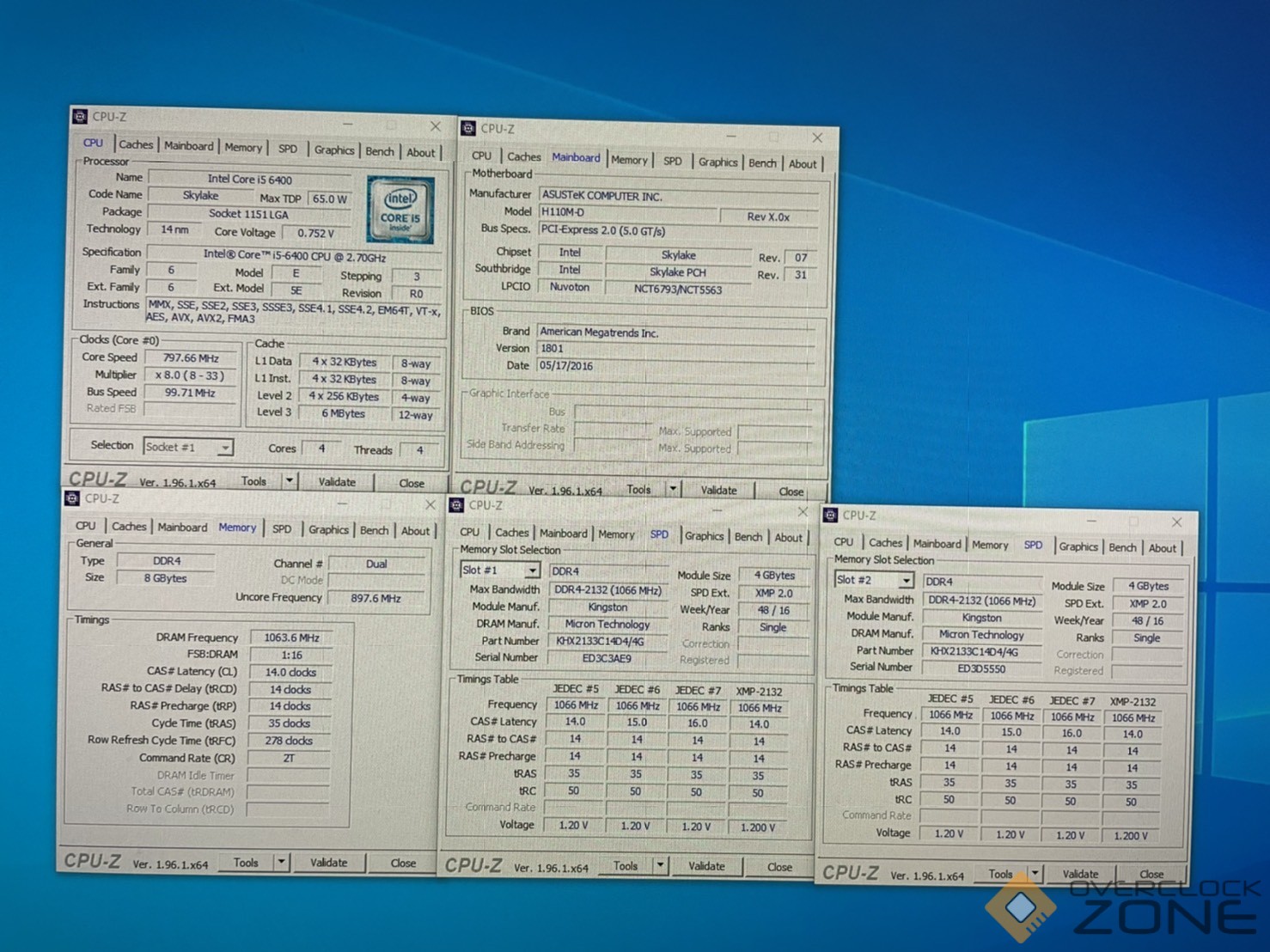Click the Intel Core i5 logo badge
The width and height of the screenshot is (1270, 952).
(x=400, y=210)
